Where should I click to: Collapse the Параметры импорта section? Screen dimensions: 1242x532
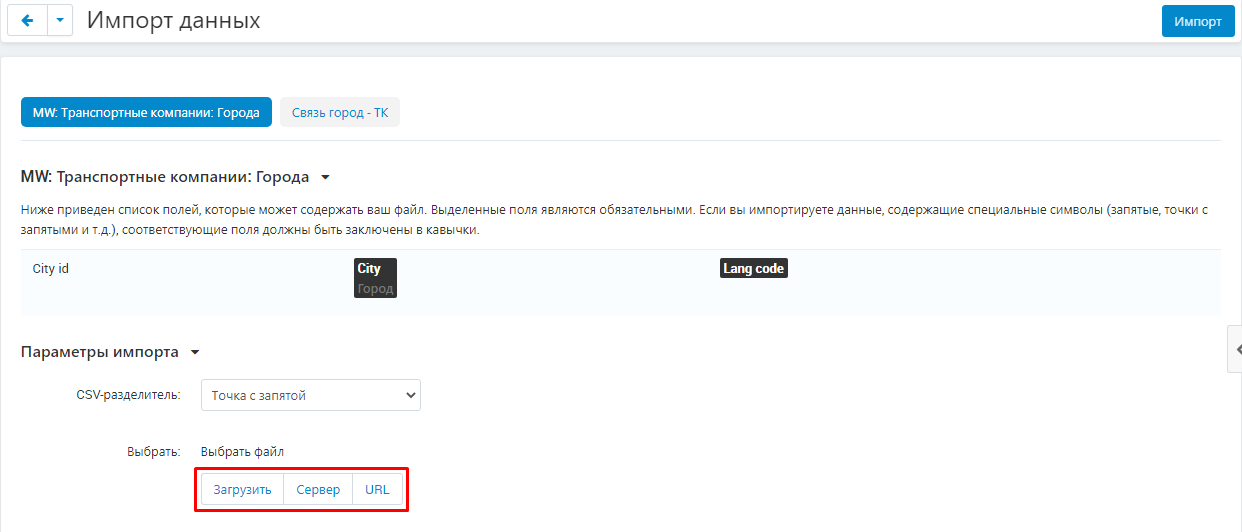[195, 353]
